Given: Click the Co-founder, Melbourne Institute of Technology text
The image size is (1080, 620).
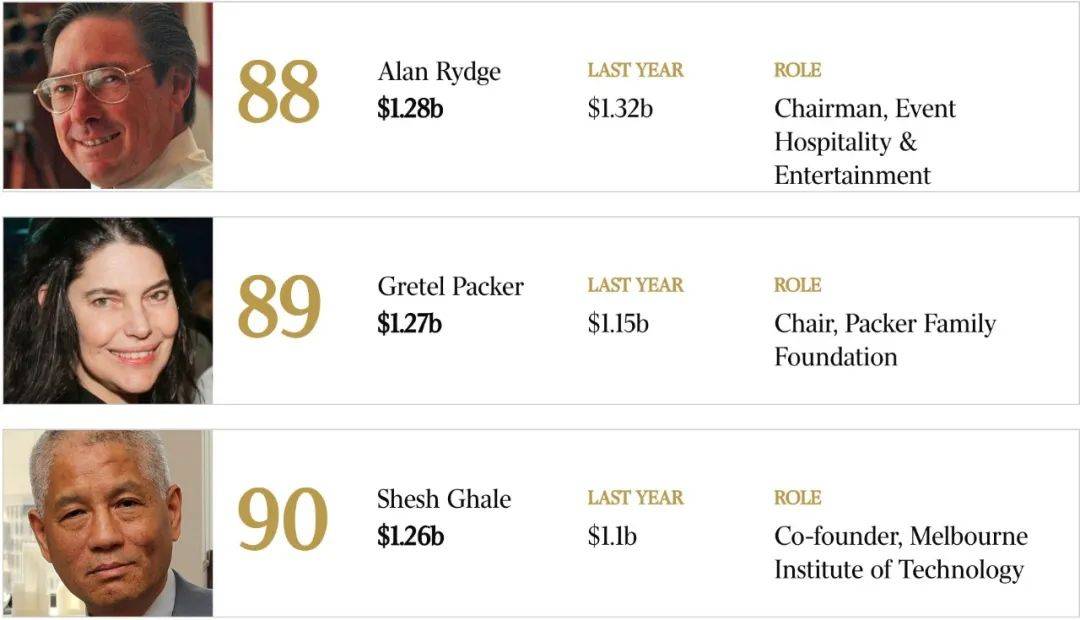Looking at the screenshot, I should (x=901, y=553).
